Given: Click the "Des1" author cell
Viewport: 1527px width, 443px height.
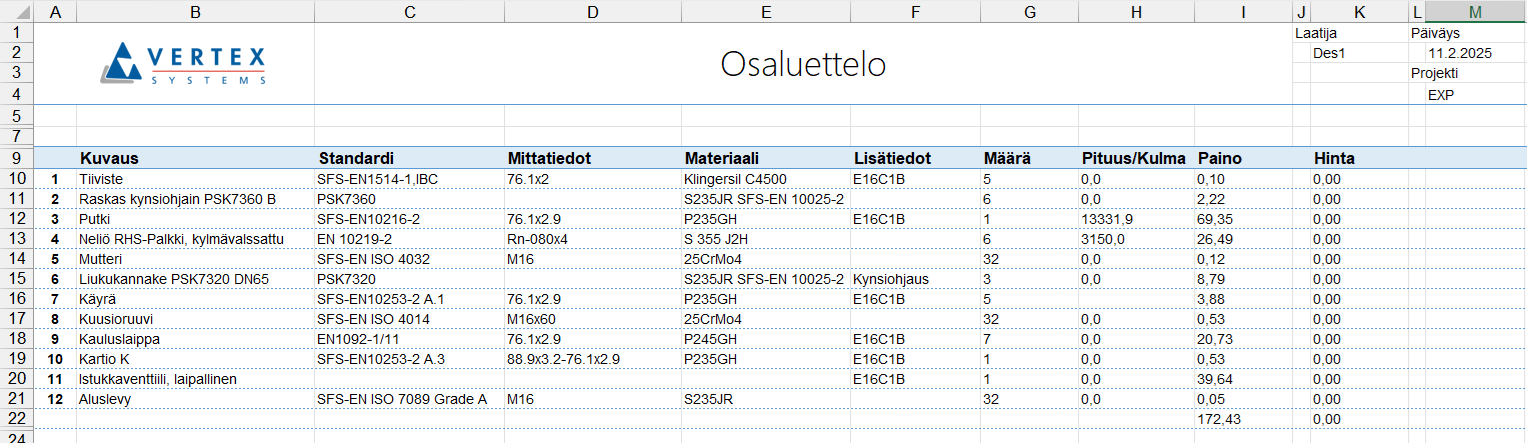Looking at the screenshot, I should coord(1330,53).
